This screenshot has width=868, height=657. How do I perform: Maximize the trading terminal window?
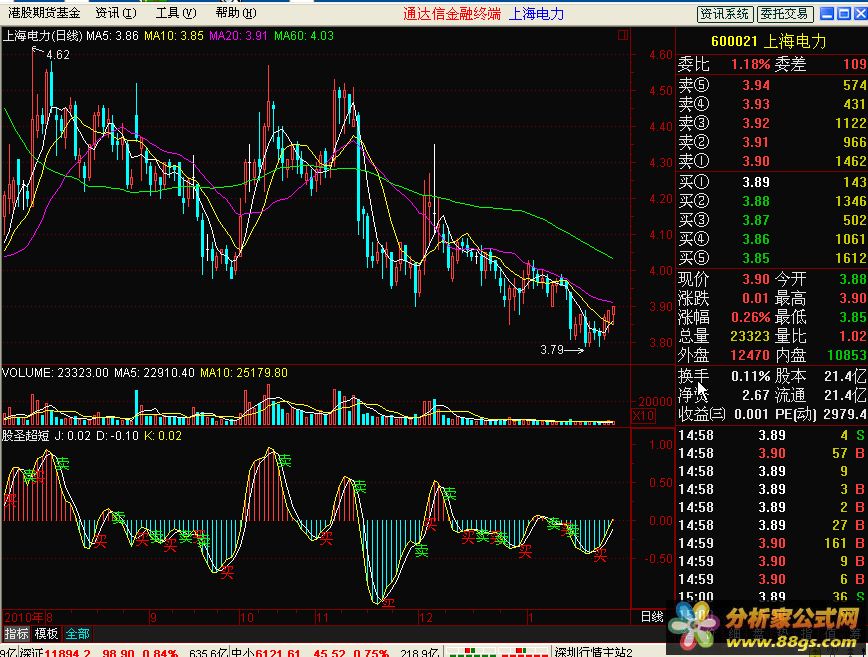[844, 13]
